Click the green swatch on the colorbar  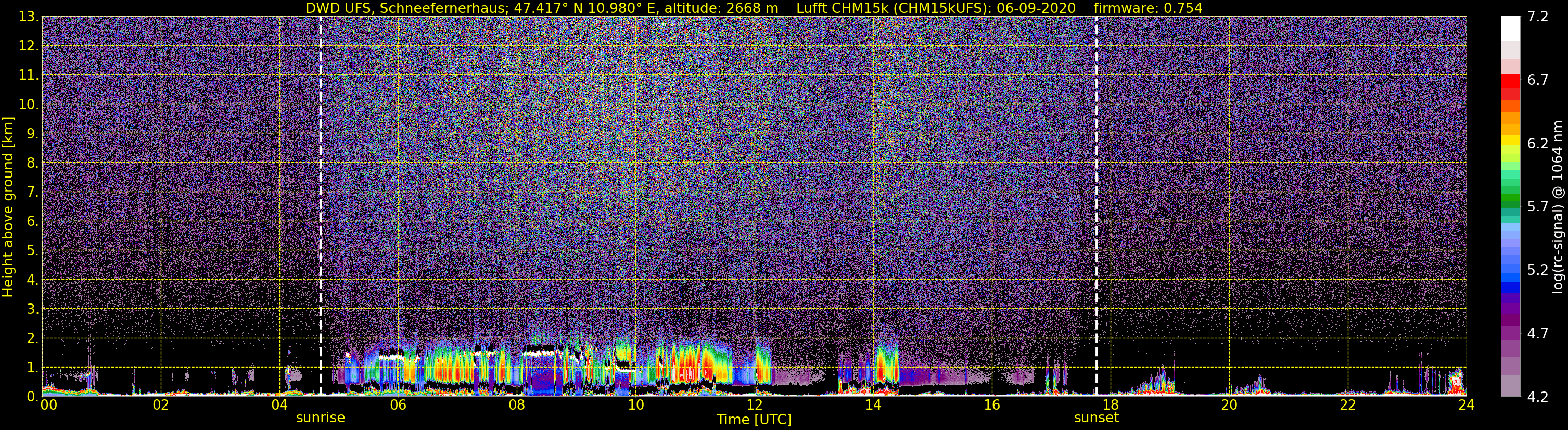1510,198
